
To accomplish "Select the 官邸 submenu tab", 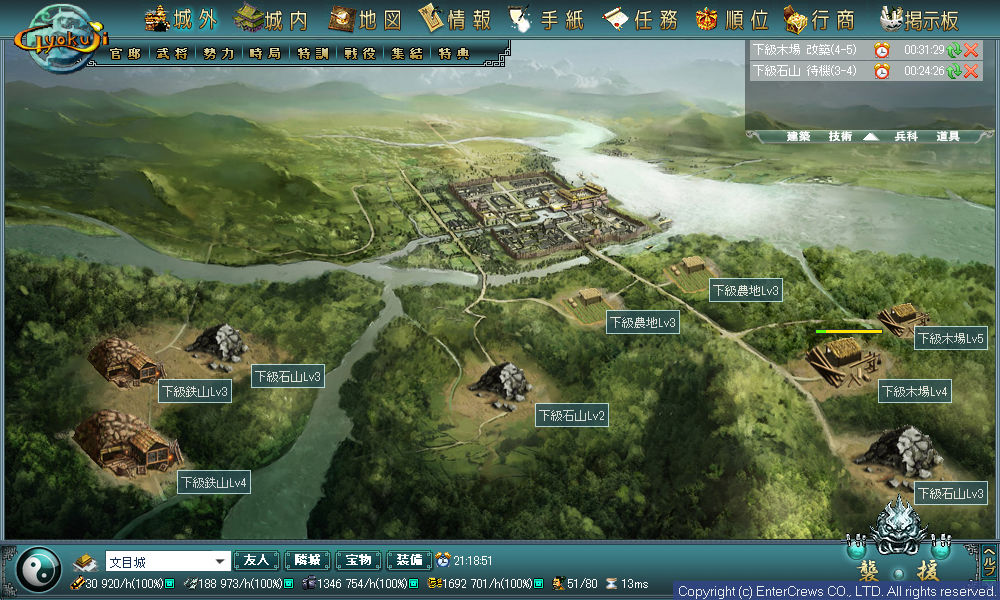I will point(125,54).
